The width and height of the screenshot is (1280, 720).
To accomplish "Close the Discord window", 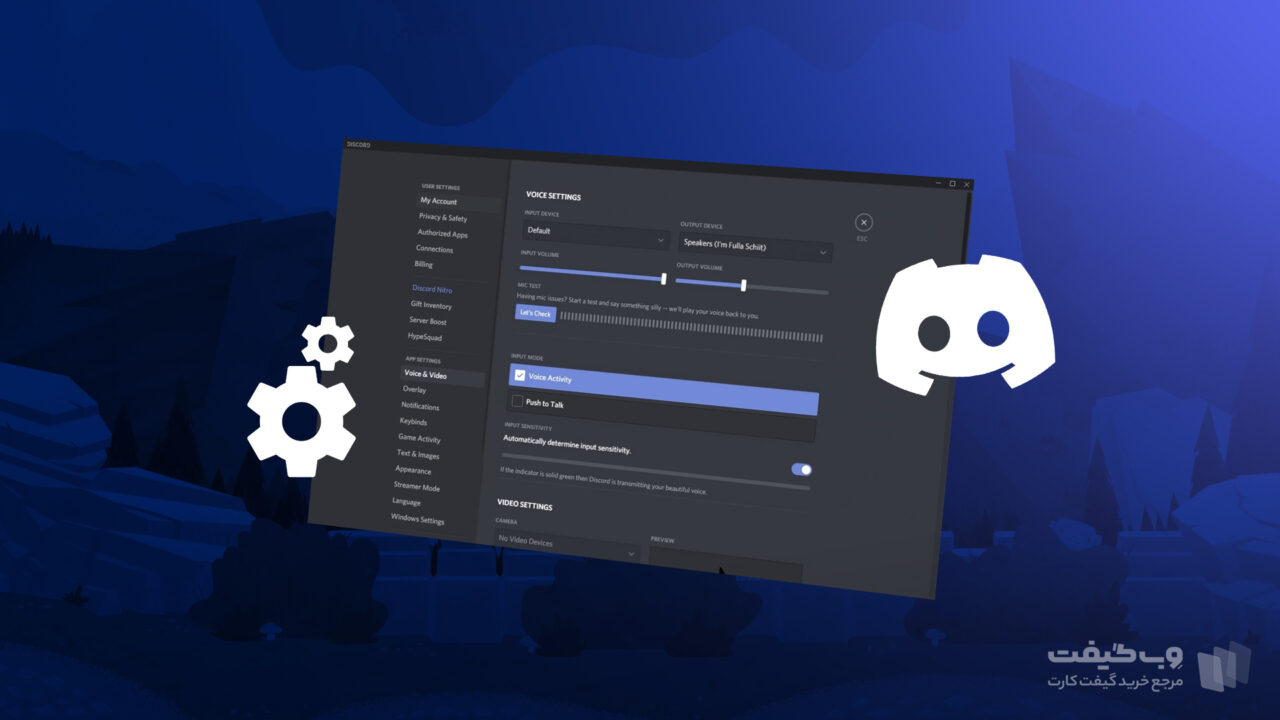I will click(x=966, y=184).
